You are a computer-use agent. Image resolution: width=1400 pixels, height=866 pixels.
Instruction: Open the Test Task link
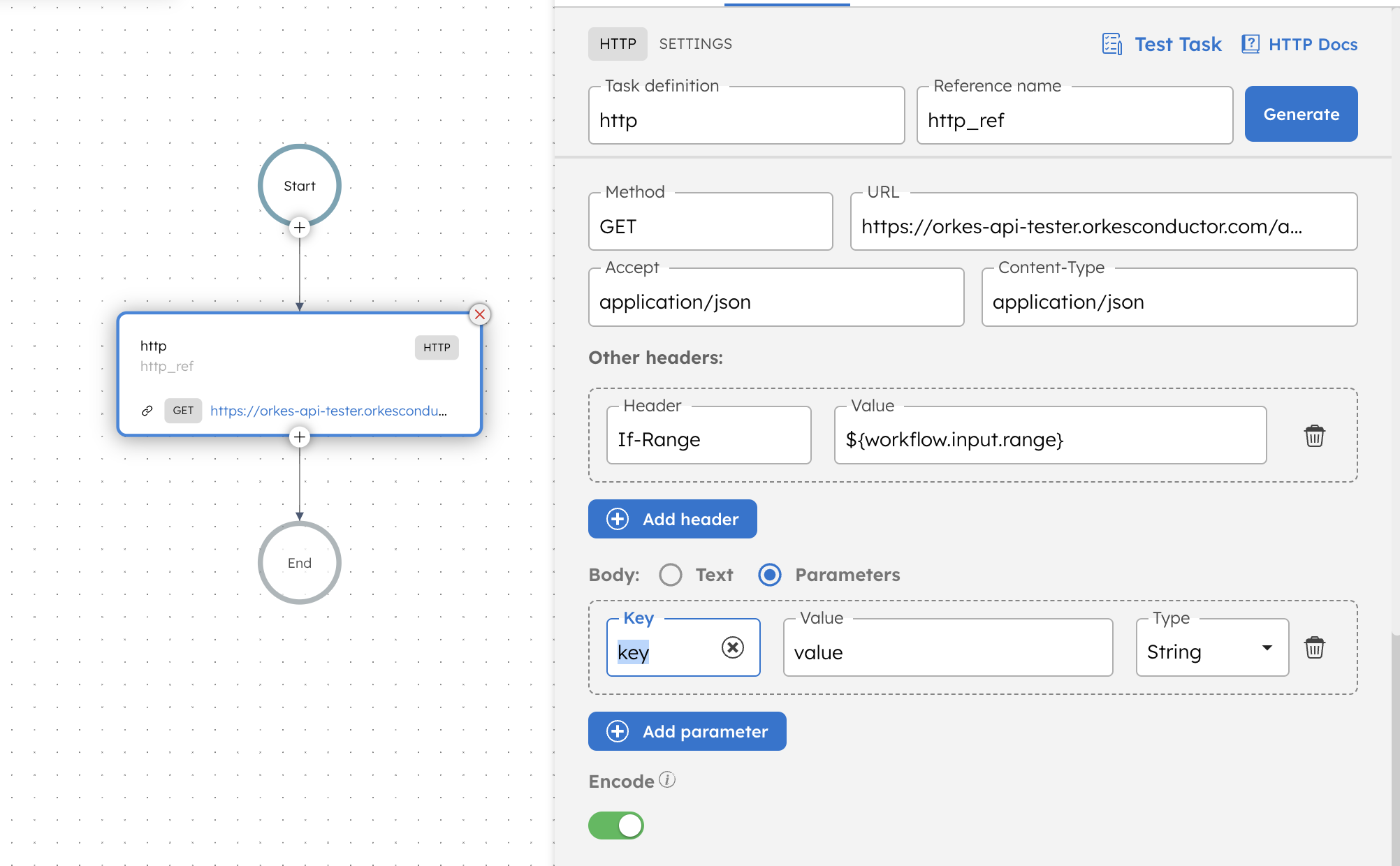tap(1178, 44)
